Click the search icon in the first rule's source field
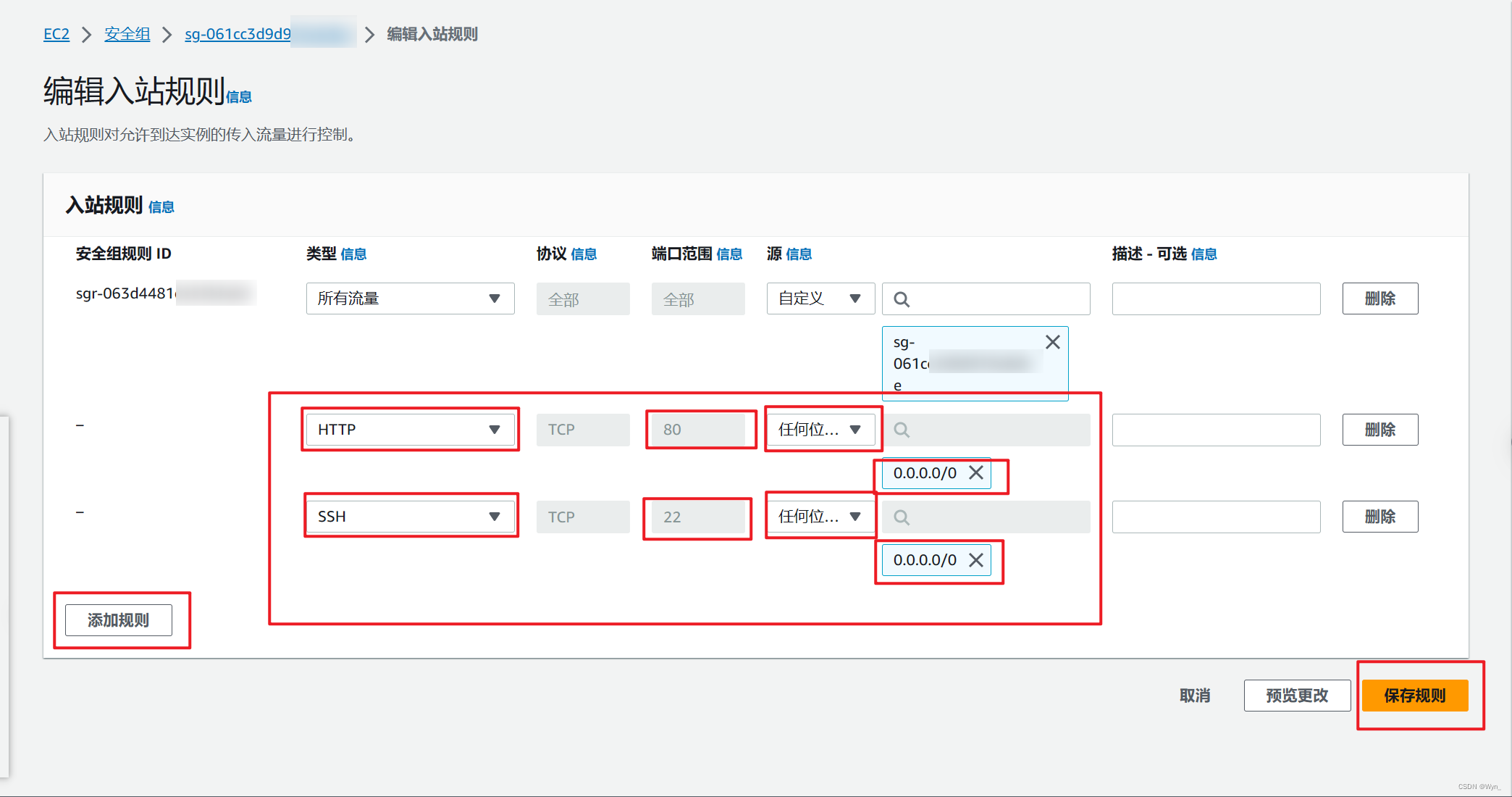Viewport: 1512px width, 797px height. point(902,299)
